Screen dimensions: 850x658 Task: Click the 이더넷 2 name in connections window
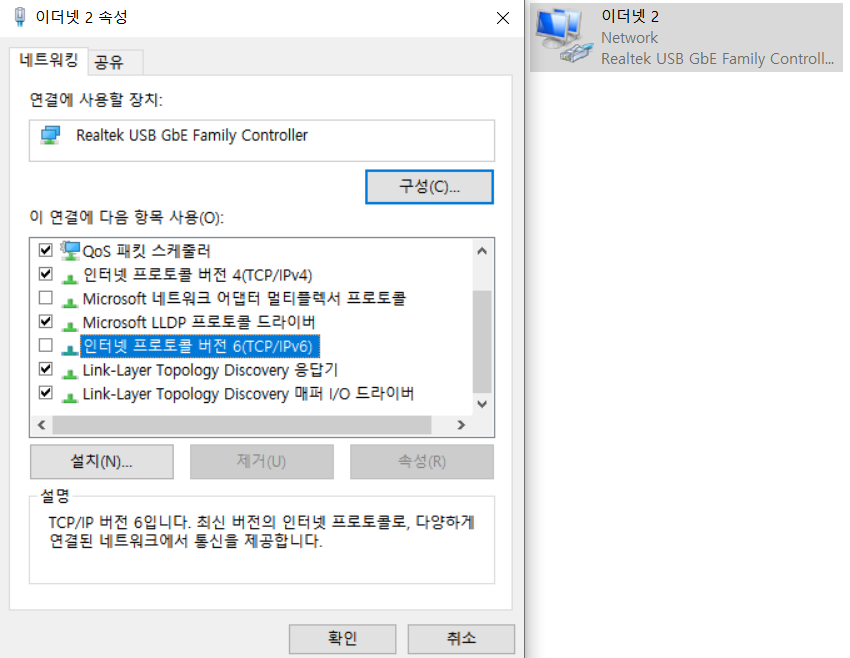pos(630,16)
